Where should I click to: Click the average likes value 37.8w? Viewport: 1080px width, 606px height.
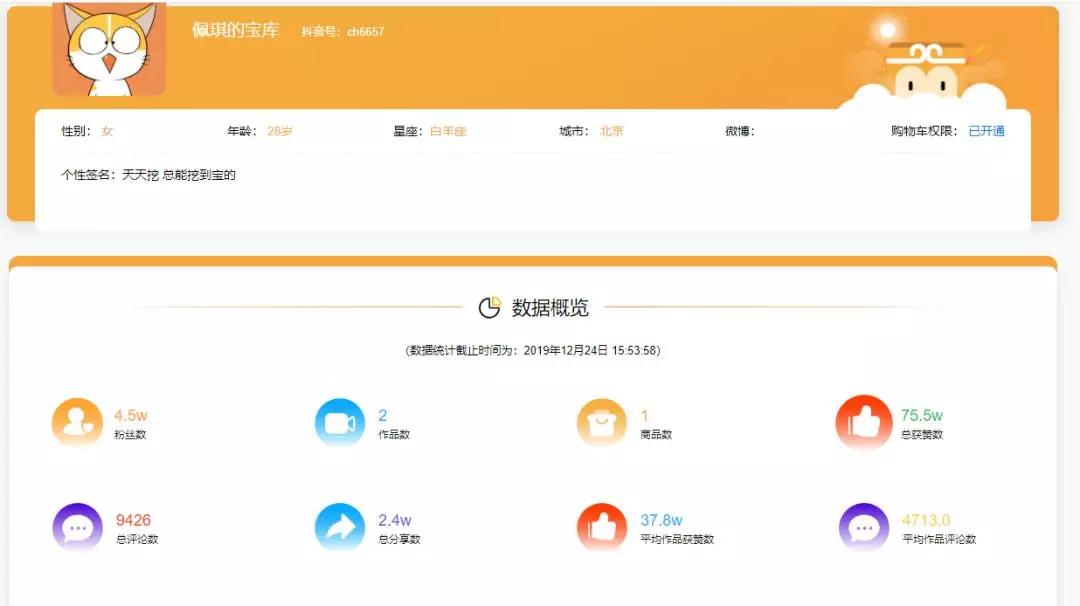pos(661,520)
